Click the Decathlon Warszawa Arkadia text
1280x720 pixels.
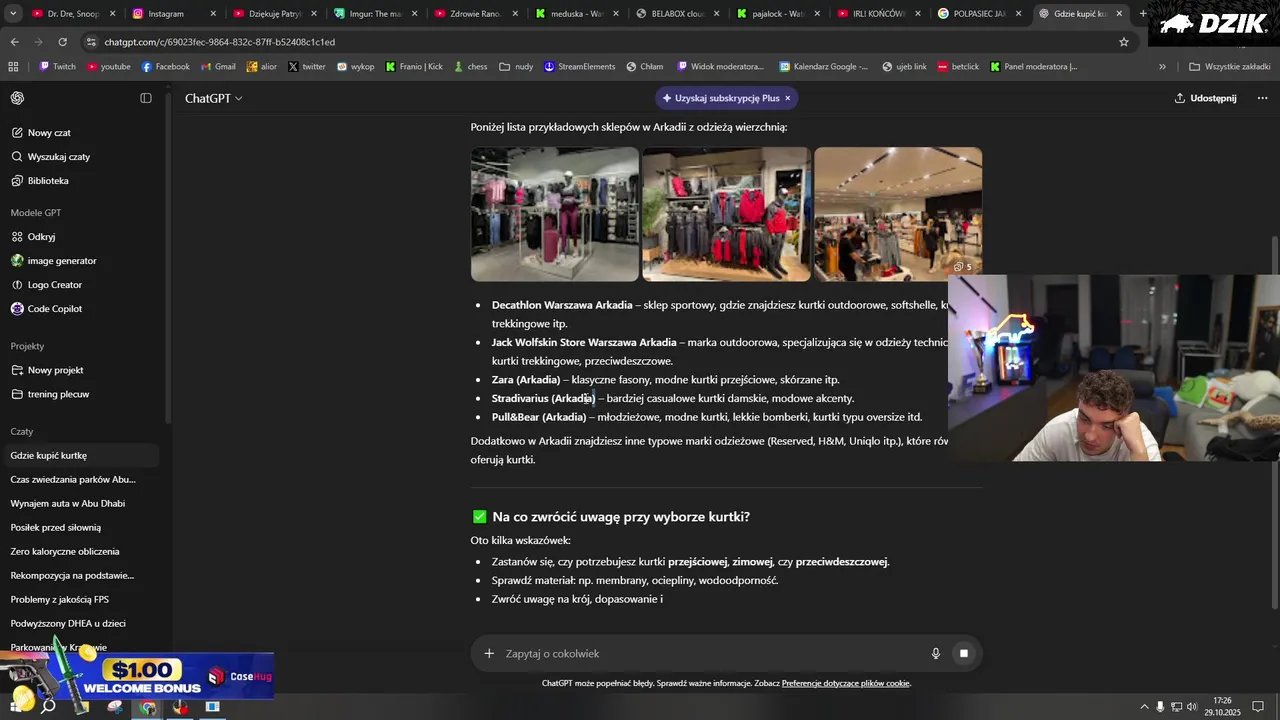(562, 305)
